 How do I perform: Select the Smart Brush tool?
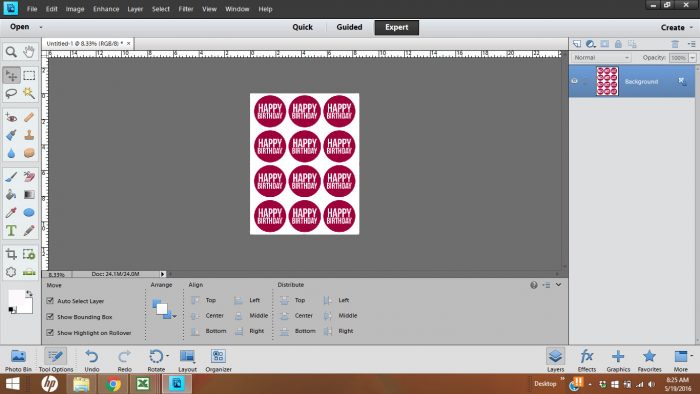tap(11, 135)
